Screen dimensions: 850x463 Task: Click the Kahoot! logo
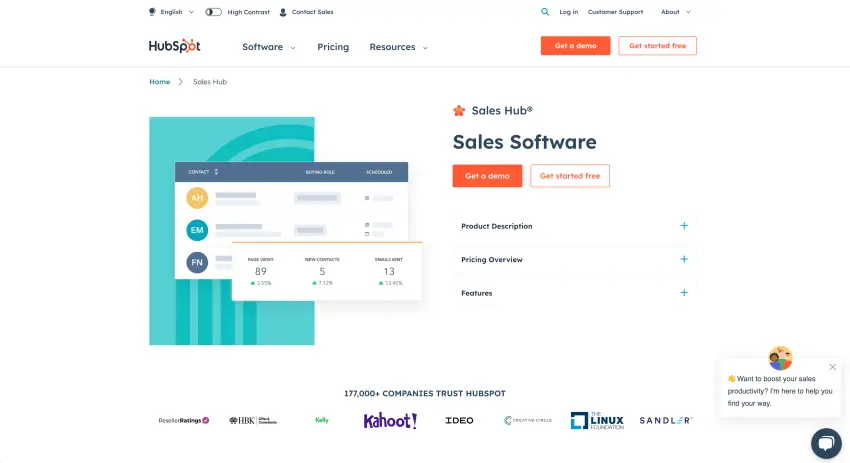tap(390, 420)
